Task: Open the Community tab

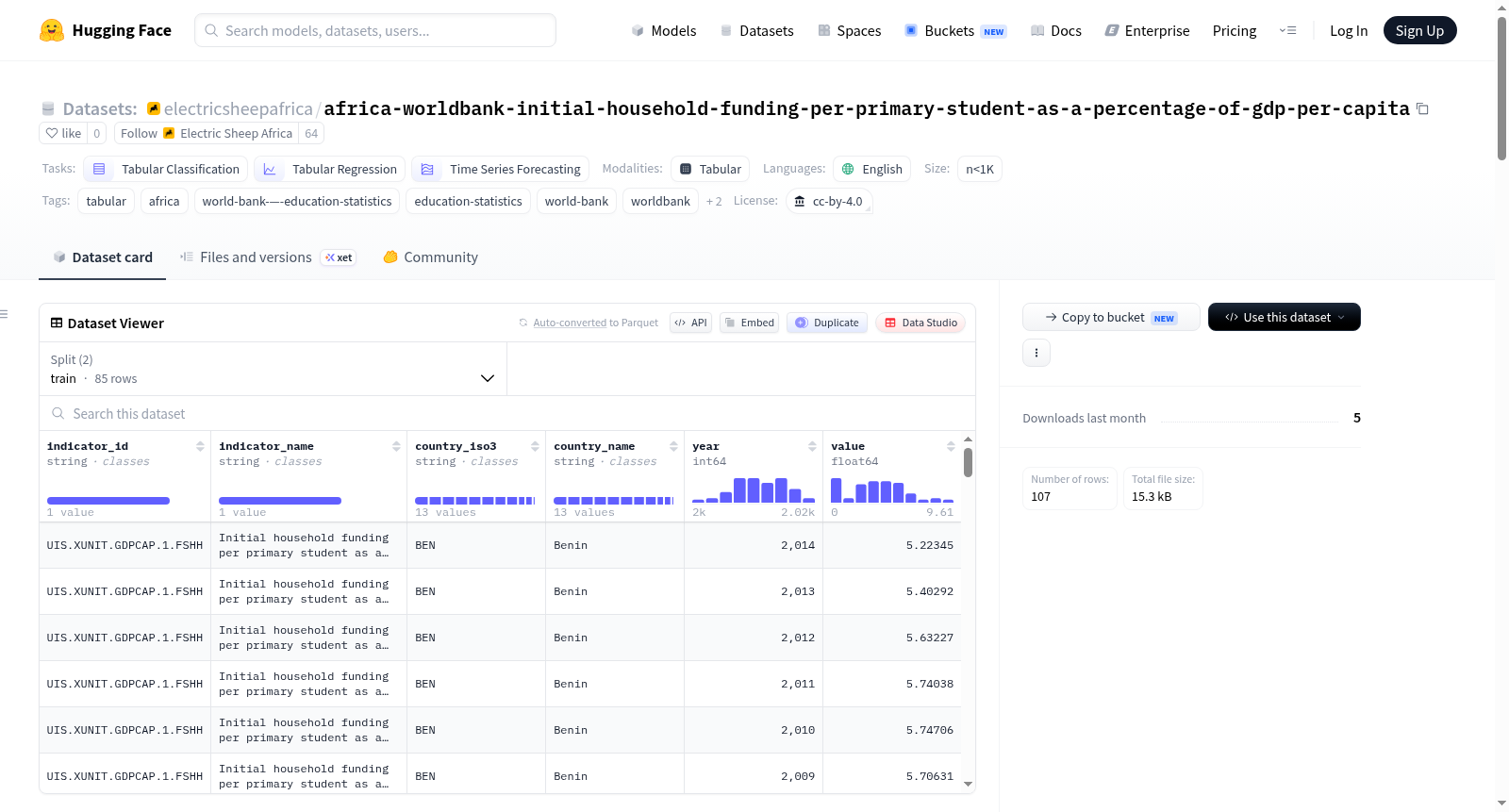Action: coord(430,257)
